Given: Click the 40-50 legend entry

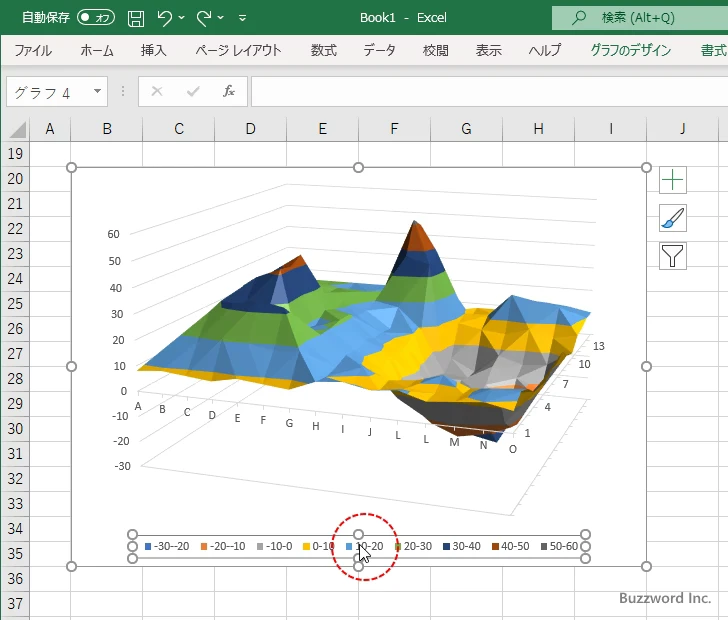Looking at the screenshot, I should (511, 546).
